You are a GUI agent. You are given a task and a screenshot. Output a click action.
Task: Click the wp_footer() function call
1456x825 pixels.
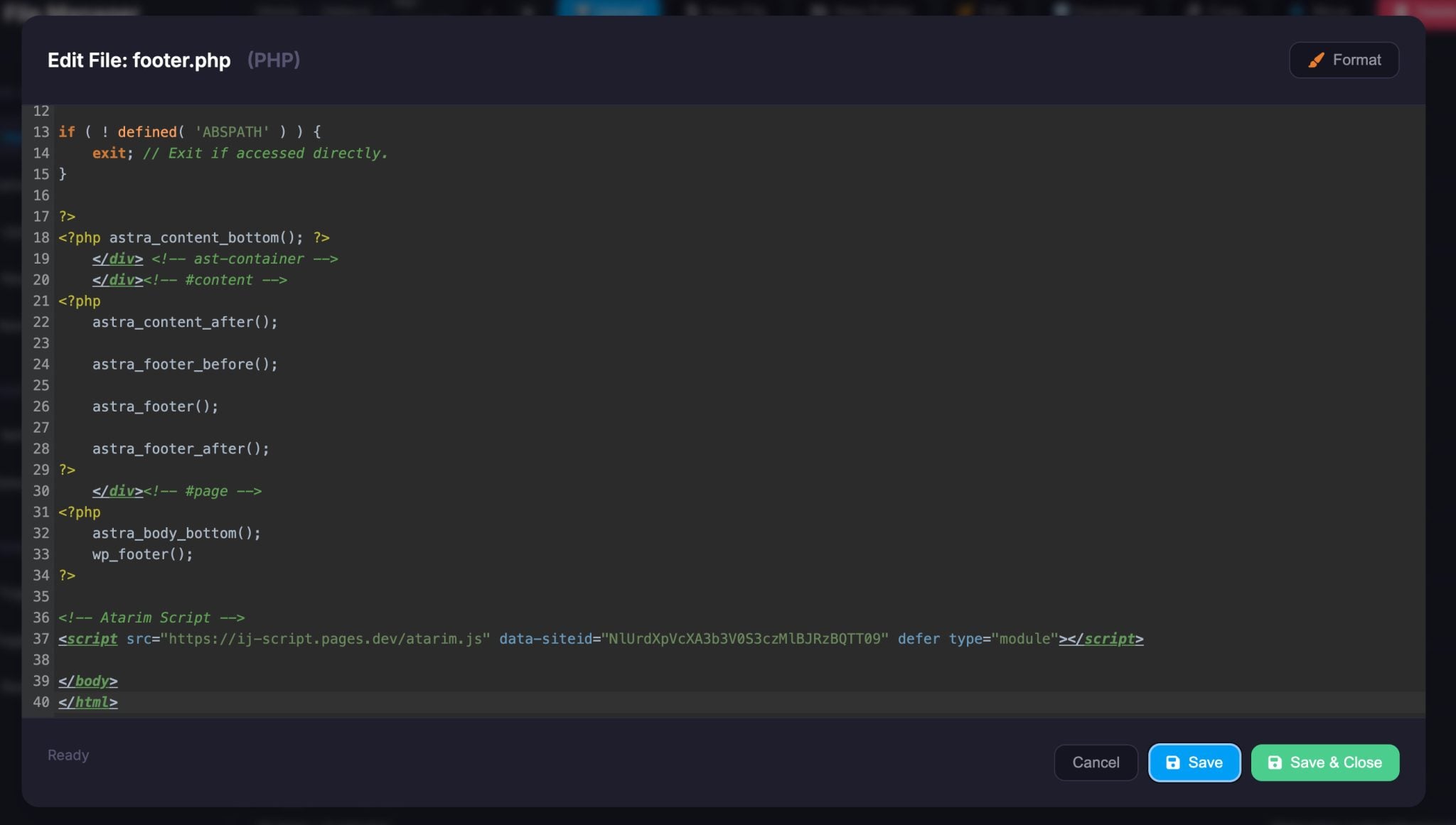pos(142,554)
